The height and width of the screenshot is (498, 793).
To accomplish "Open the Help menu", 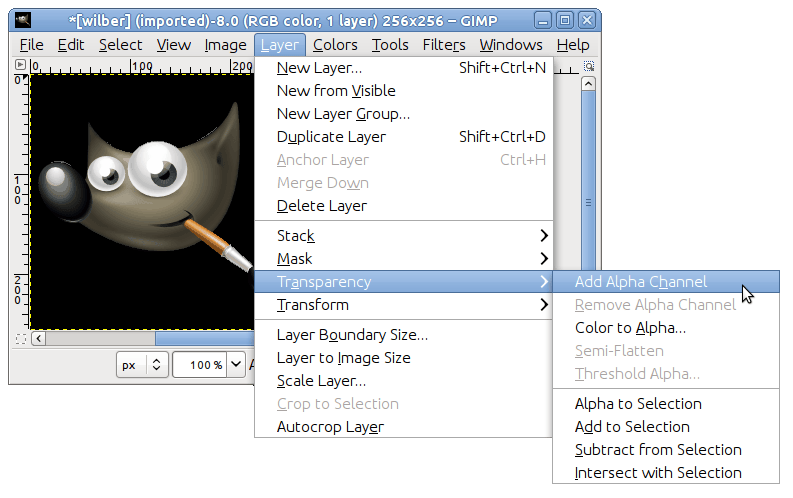I will 573,45.
